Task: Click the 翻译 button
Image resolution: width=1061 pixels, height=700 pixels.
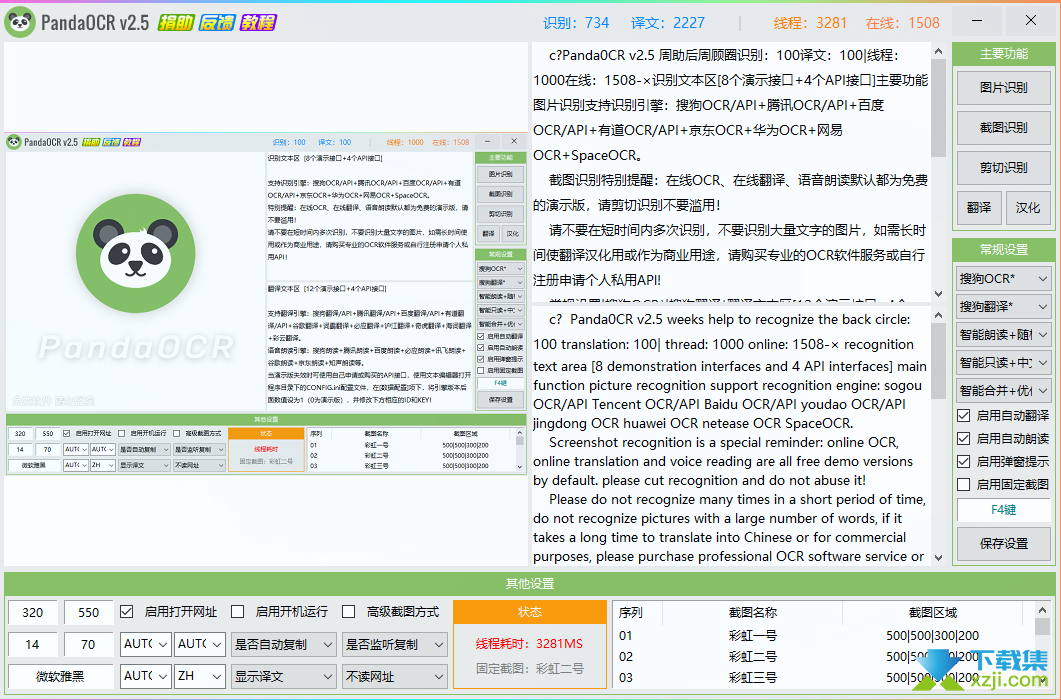Action: point(978,207)
